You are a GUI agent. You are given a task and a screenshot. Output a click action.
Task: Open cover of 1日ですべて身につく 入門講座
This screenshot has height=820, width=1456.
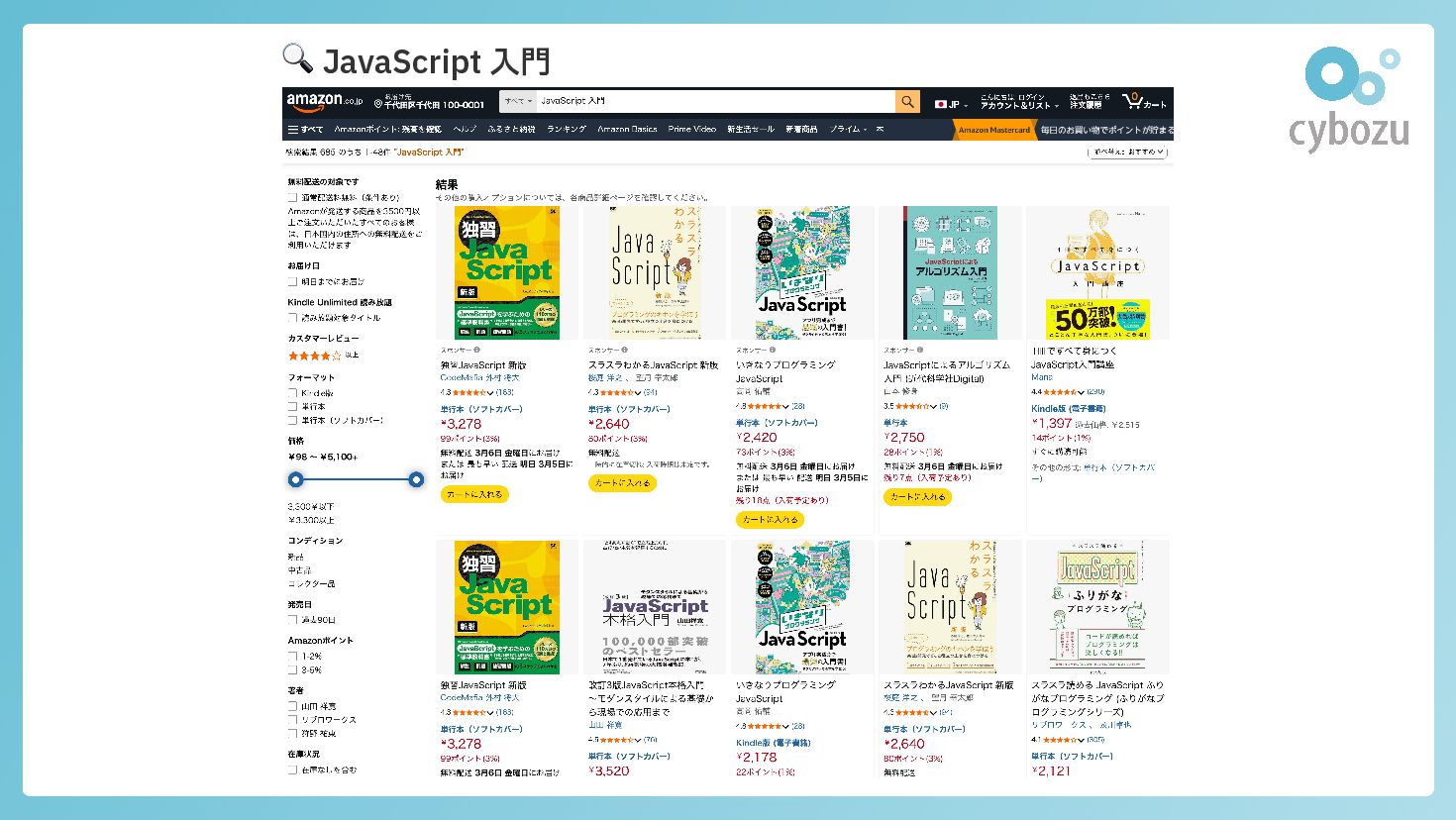click(x=1098, y=272)
